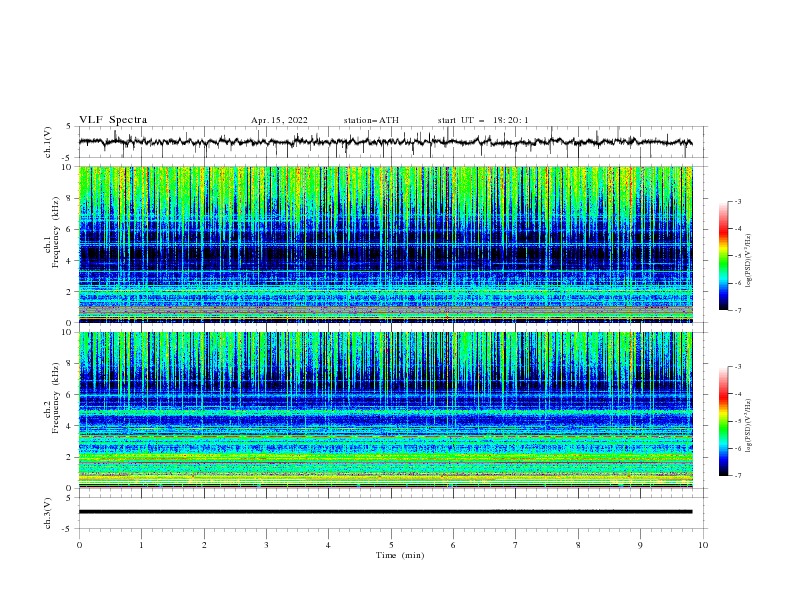Click the time axis tick label '0'
Image resolution: width=792 pixels, height=612 pixels.
click(79, 545)
